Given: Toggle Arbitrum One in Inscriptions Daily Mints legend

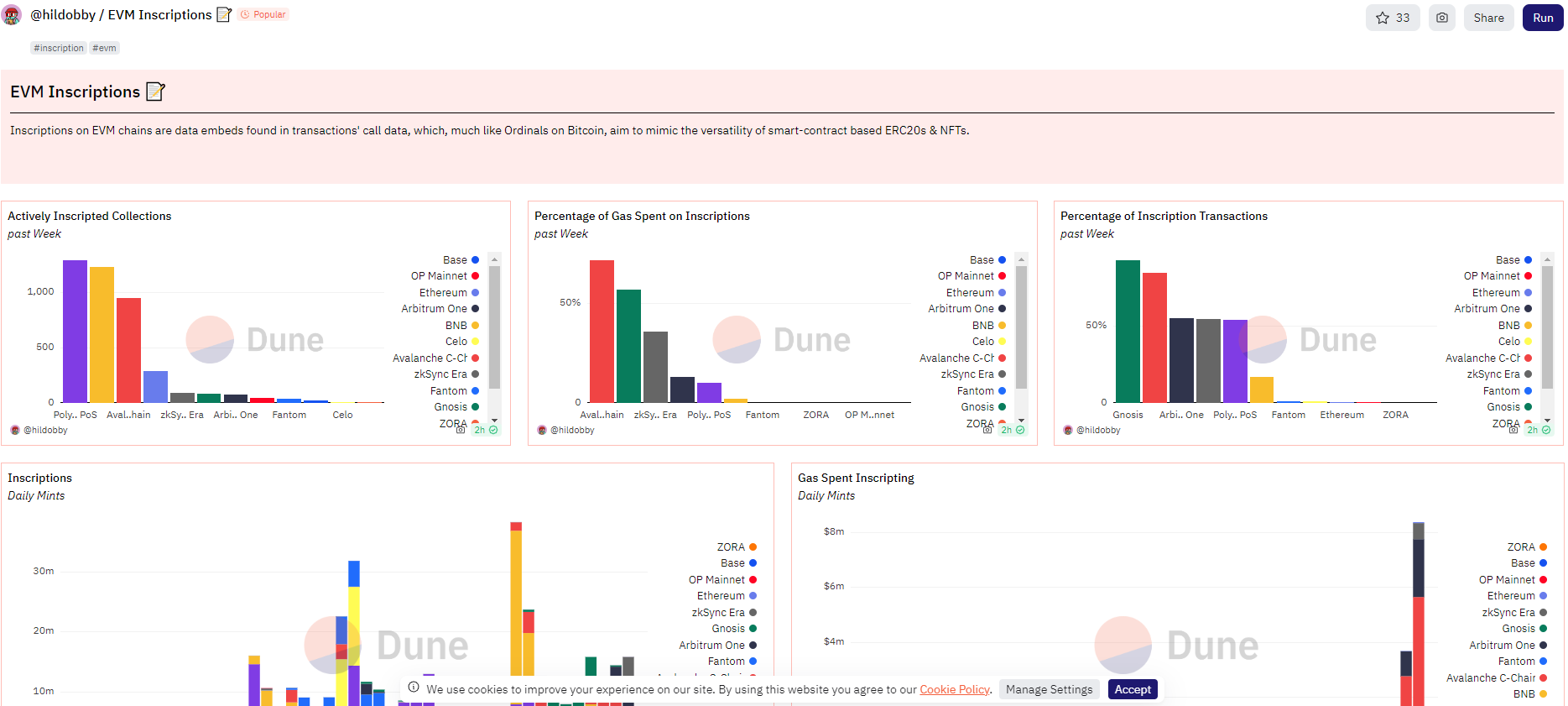Looking at the screenshot, I should coord(718,646).
